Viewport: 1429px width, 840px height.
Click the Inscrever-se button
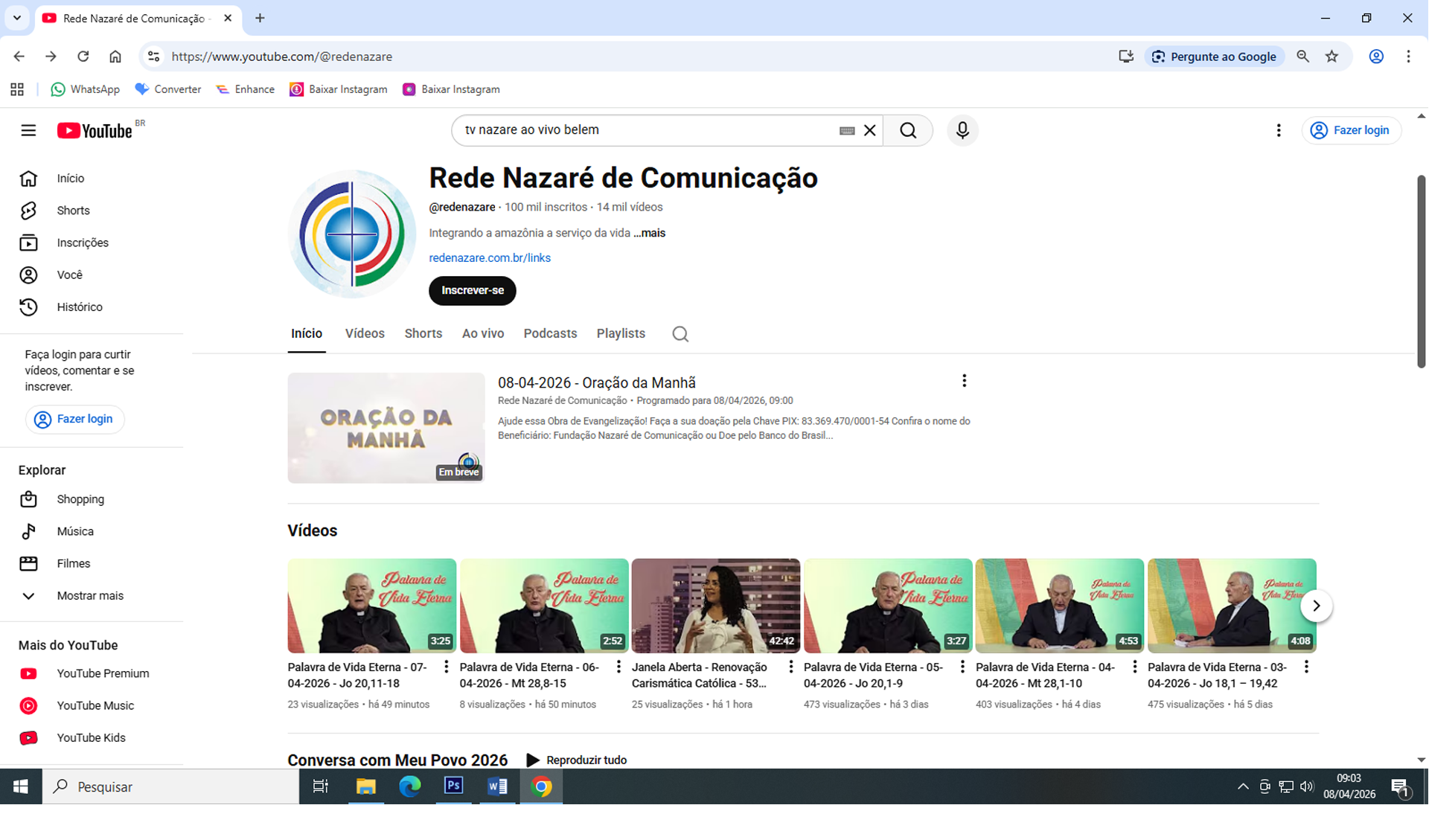click(x=472, y=290)
